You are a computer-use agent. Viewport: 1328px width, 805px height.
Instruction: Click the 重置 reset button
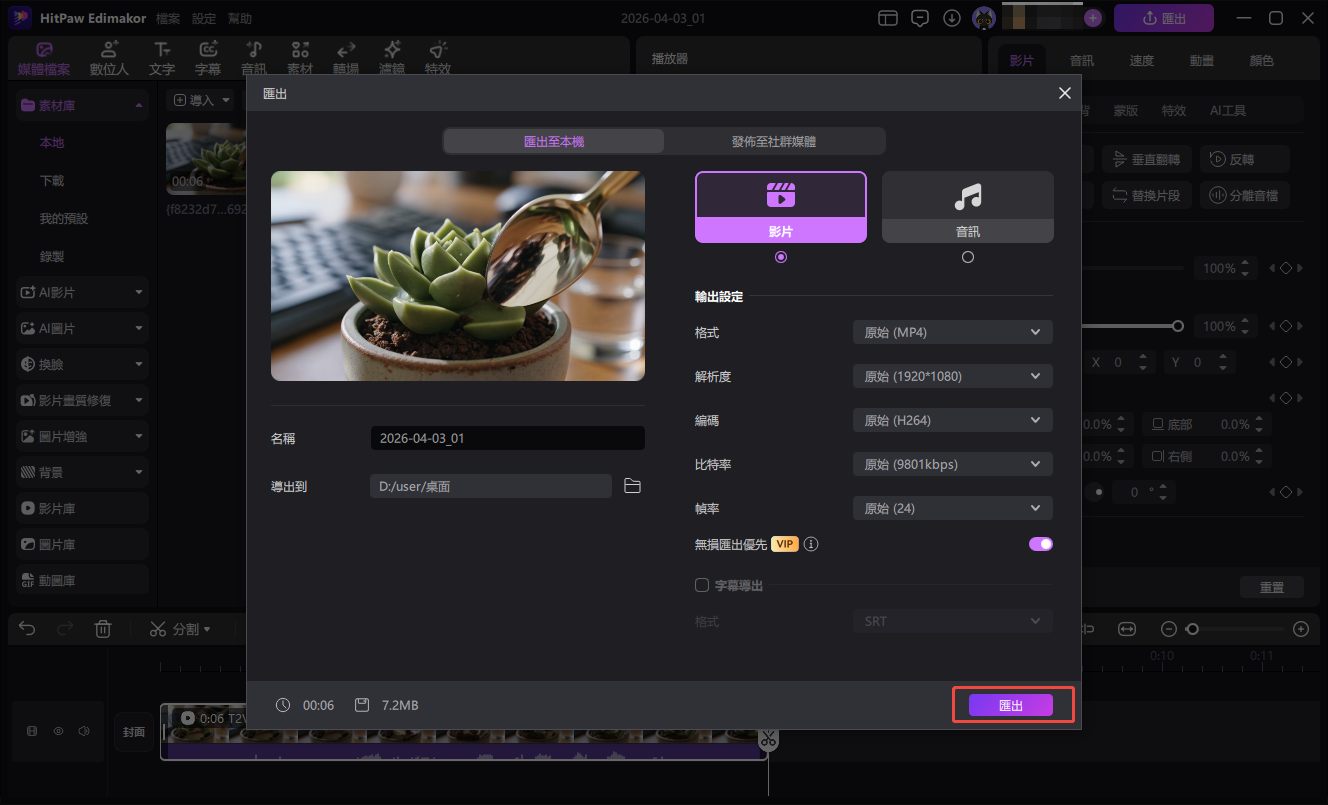coord(1271,587)
